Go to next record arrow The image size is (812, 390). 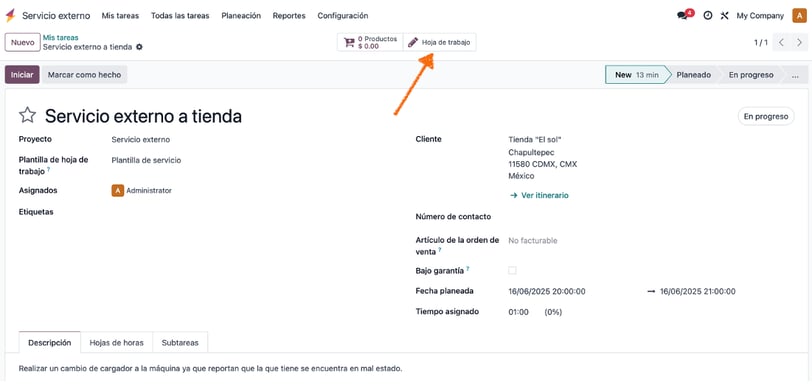[799, 42]
